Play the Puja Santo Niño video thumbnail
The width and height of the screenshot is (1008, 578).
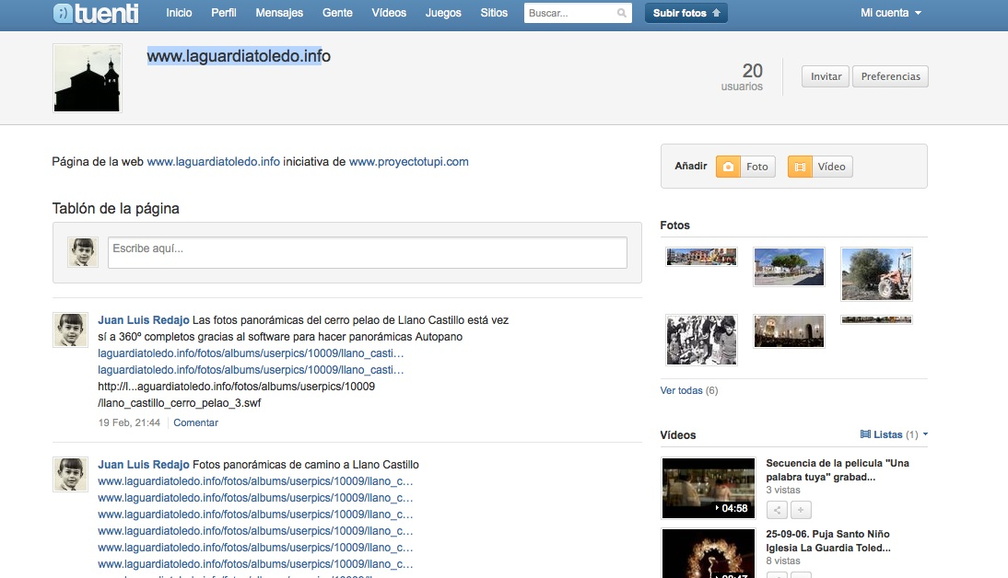coord(708,553)
